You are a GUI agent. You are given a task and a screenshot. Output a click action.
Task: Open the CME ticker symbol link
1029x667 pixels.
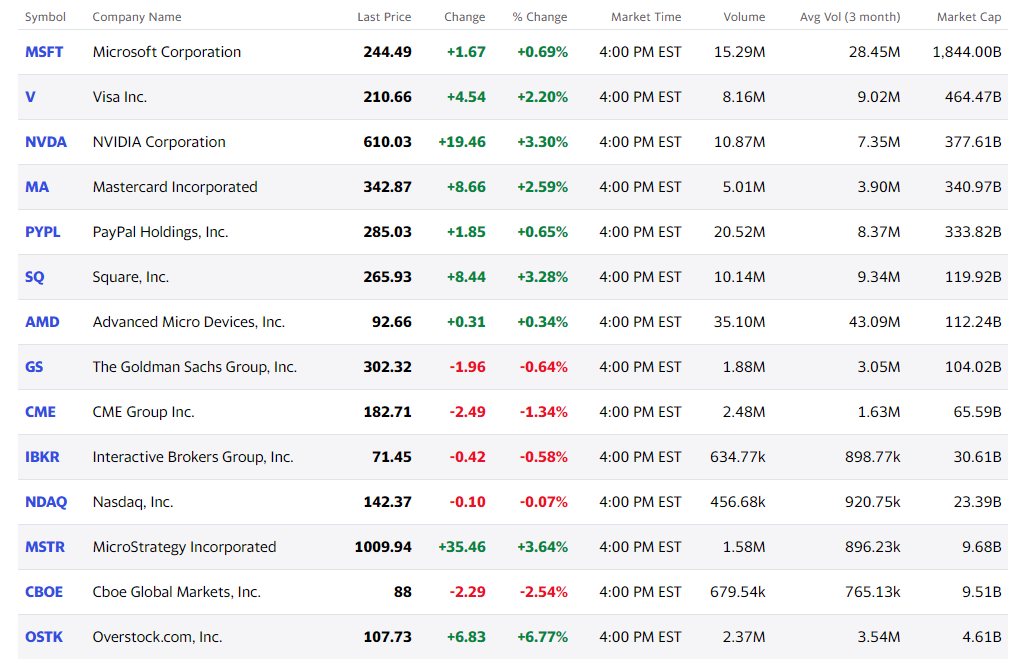(x=40, y=412)
